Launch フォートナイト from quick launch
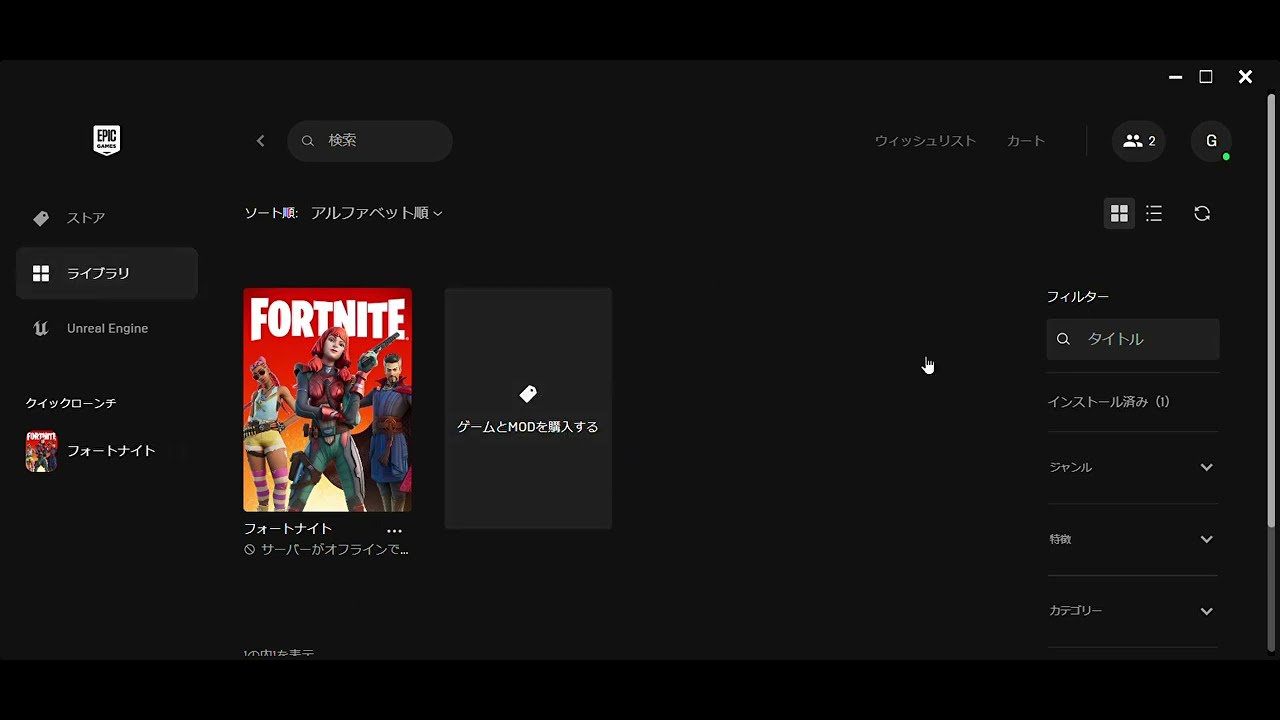The height and width of the screenshot is (720, 1280). [91, 451]
